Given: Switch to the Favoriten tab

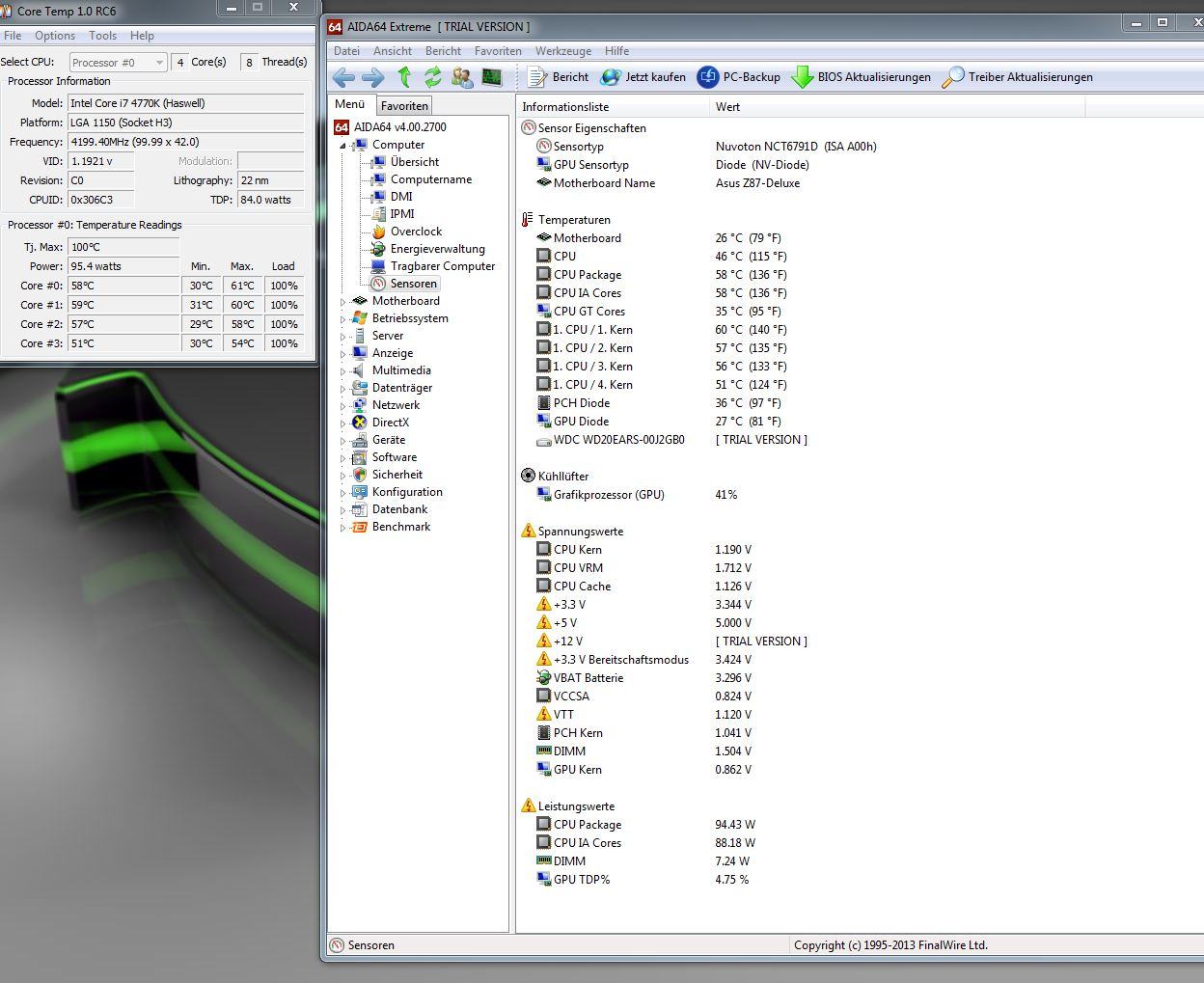Looking at the screenshot, I should 404,106.
